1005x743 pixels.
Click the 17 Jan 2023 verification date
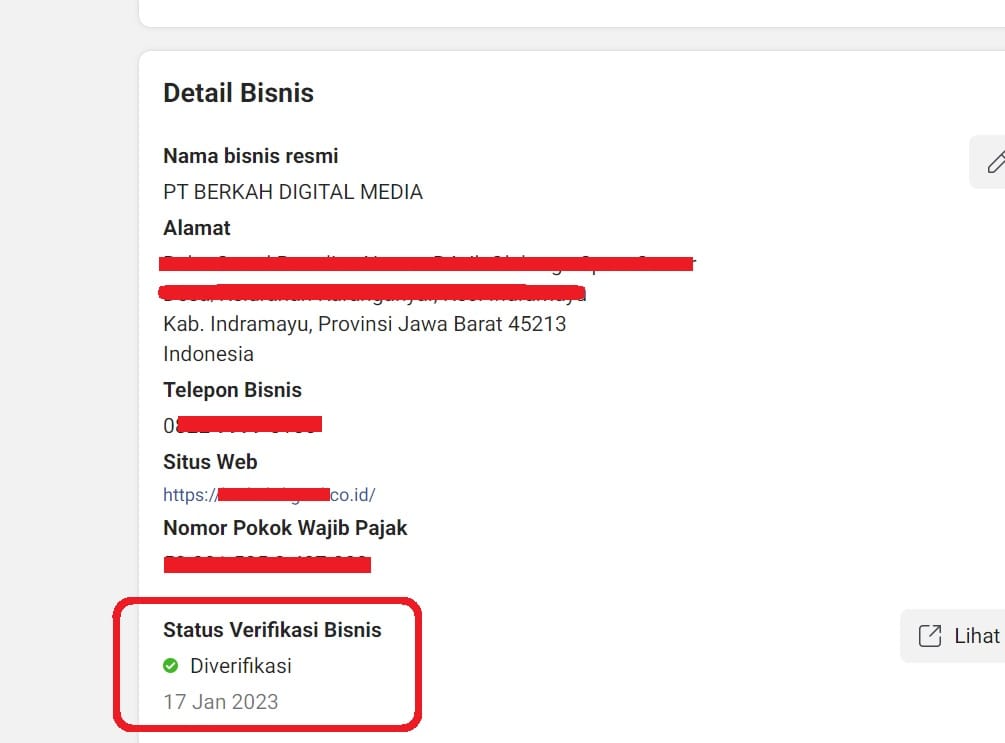(220, 702)
